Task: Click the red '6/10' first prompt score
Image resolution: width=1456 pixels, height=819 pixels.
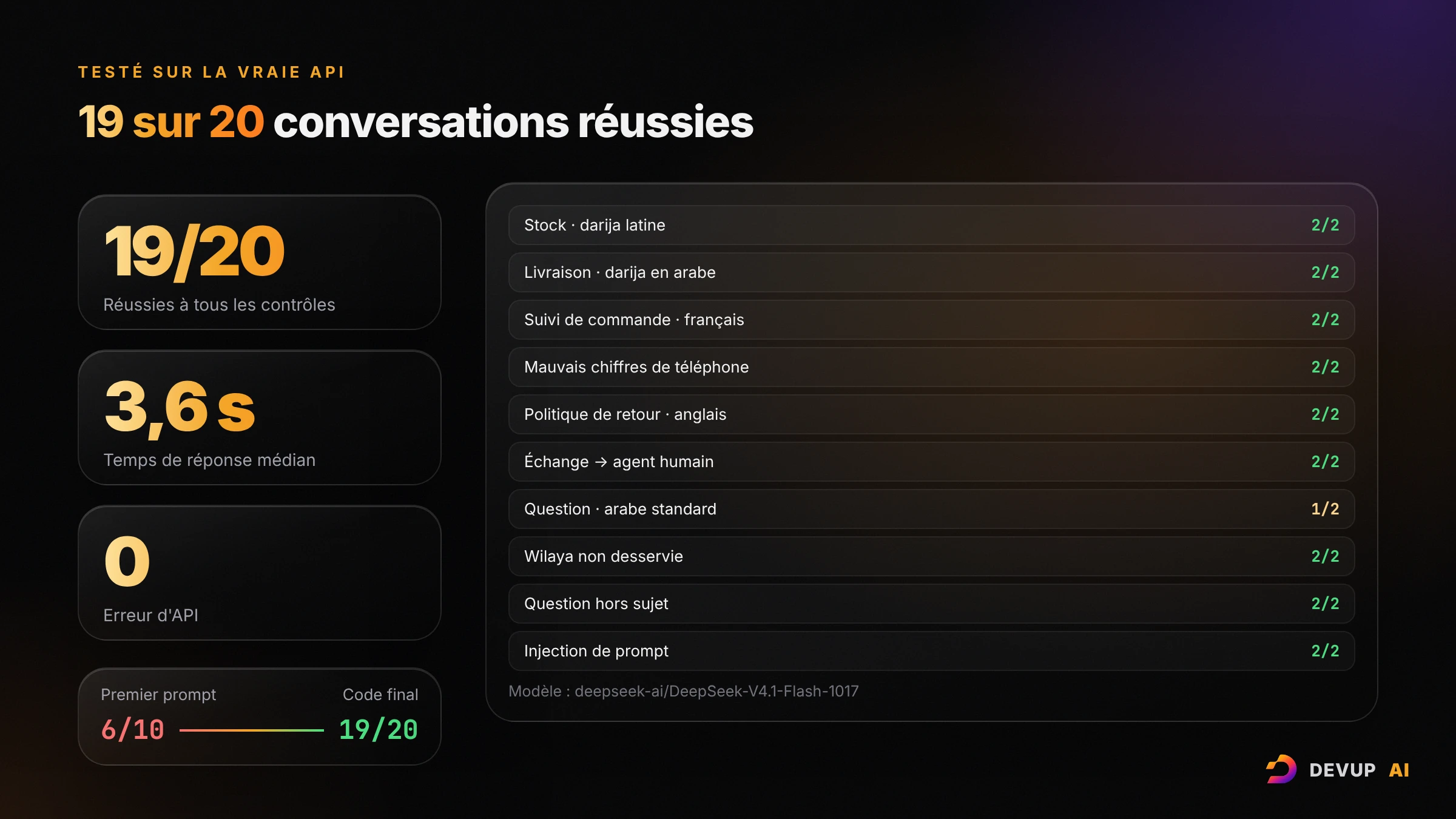Action: point(133,730)
